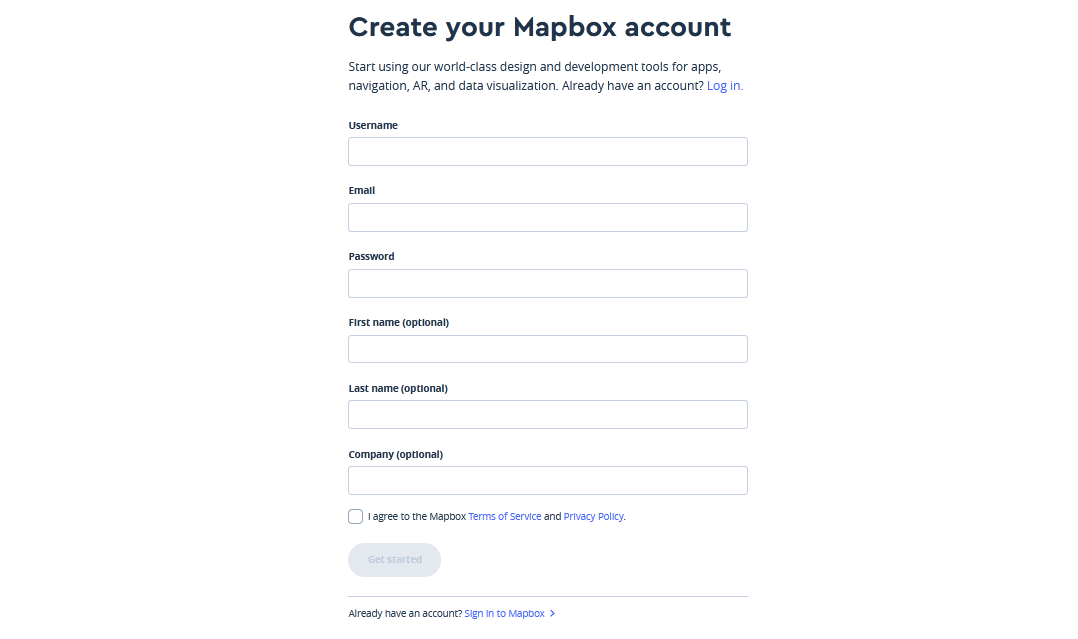Open the Privacy Policy link
This screenshot has height=639, width=1078.
click(x=593, y=517)
